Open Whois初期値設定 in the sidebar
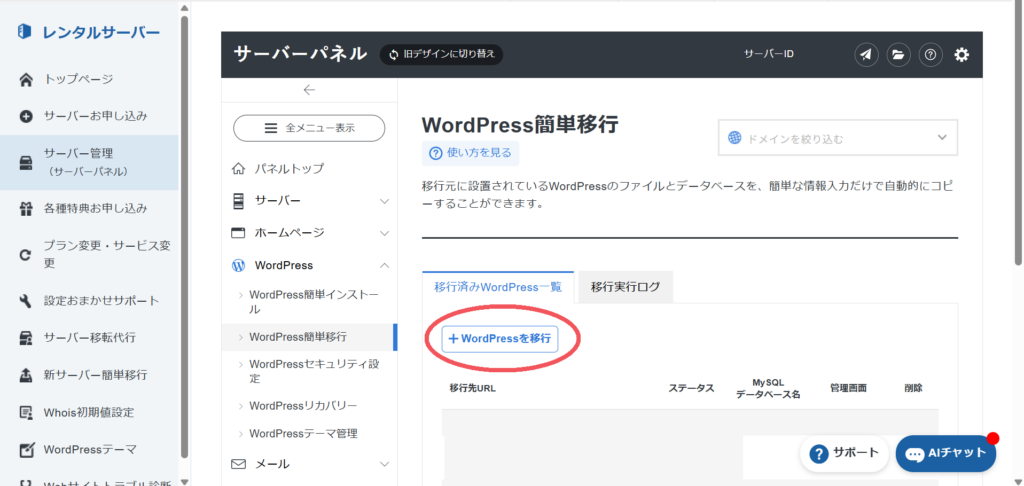Screen dimensions: 1024x486 [x=89, y=413]
